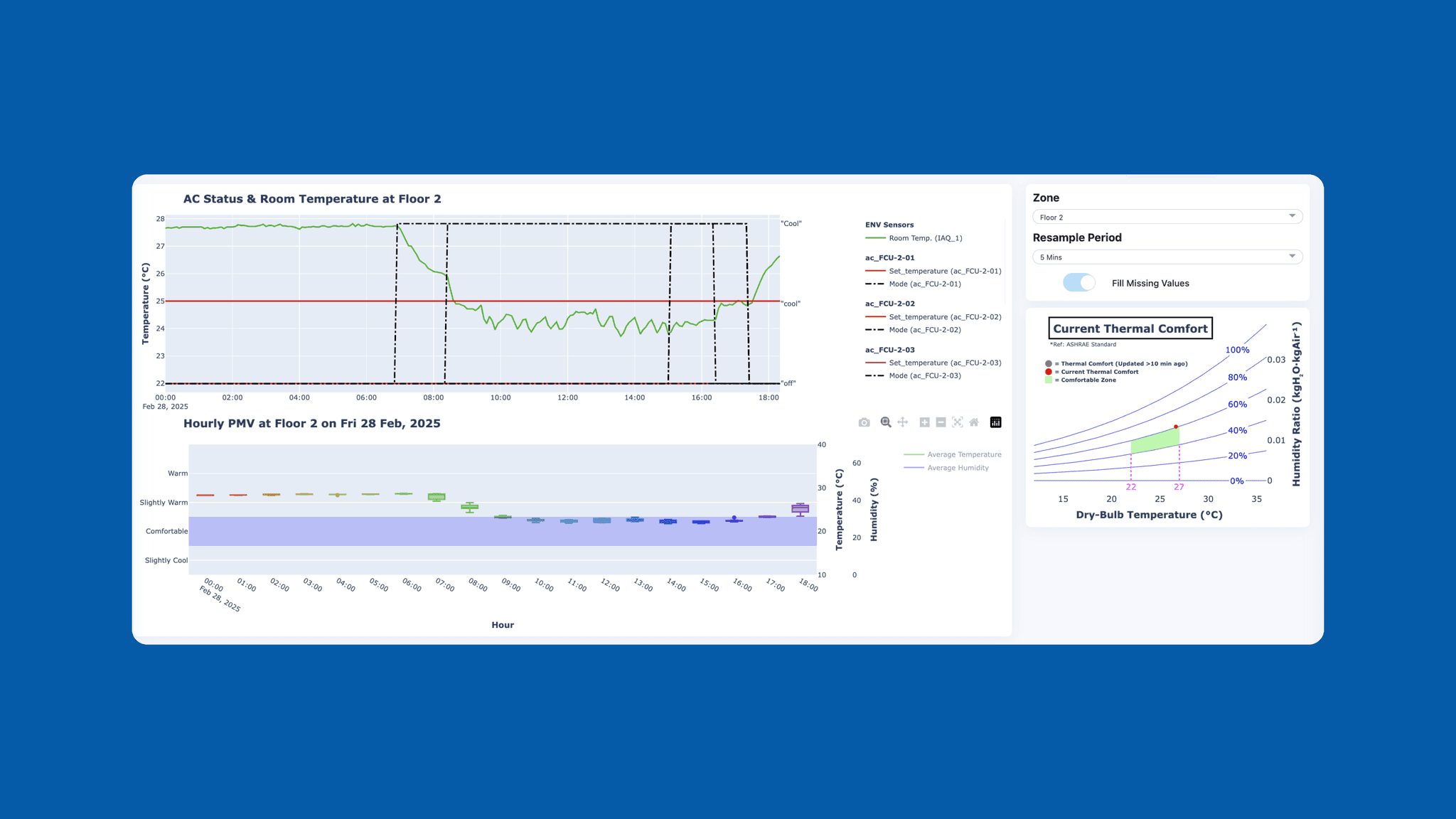Click the 18:00 PMV box plot
Viewport: 1456px width, 819px height.
[801, 508]
